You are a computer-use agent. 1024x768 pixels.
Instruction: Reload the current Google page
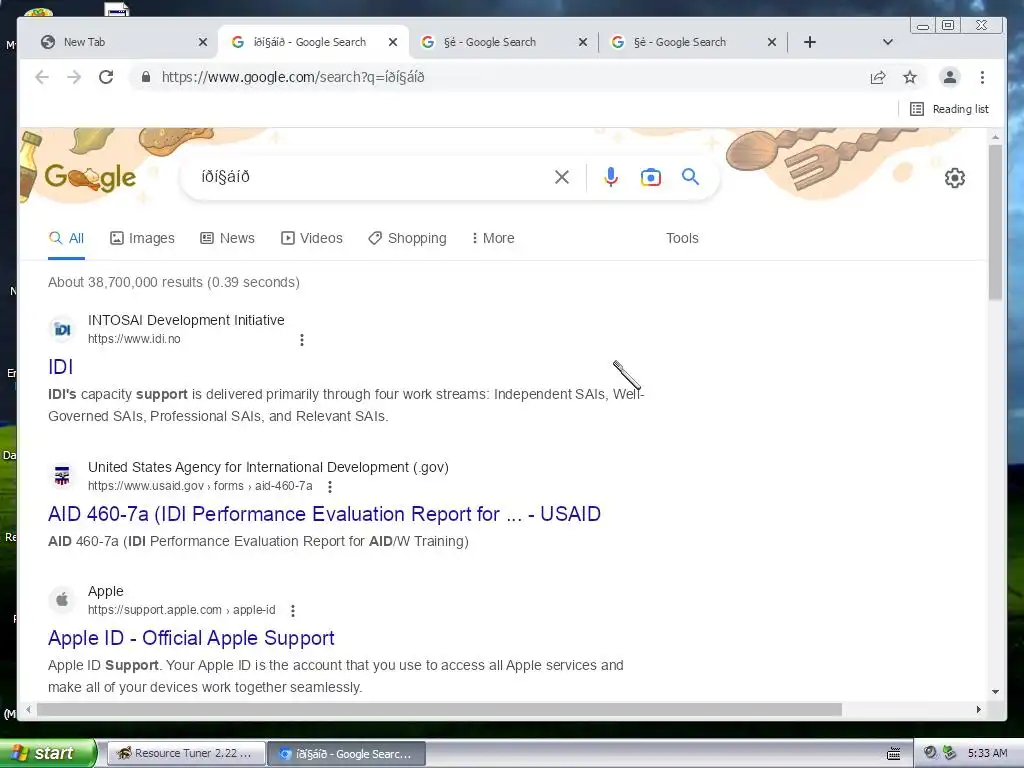tap(106, 77)
